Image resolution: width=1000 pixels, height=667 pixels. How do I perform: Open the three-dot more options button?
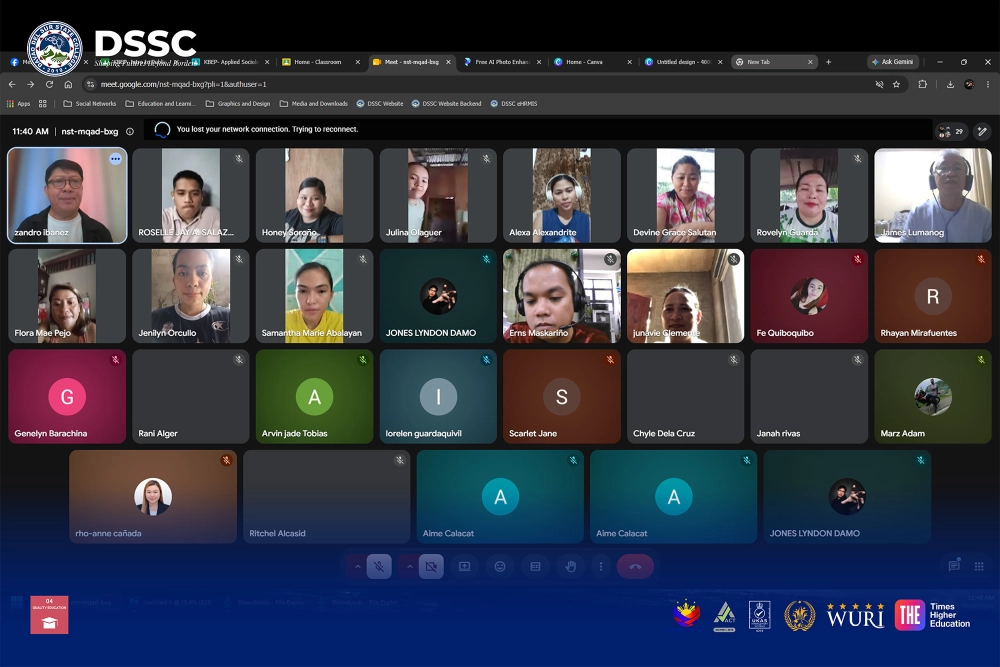coord(601,566)
